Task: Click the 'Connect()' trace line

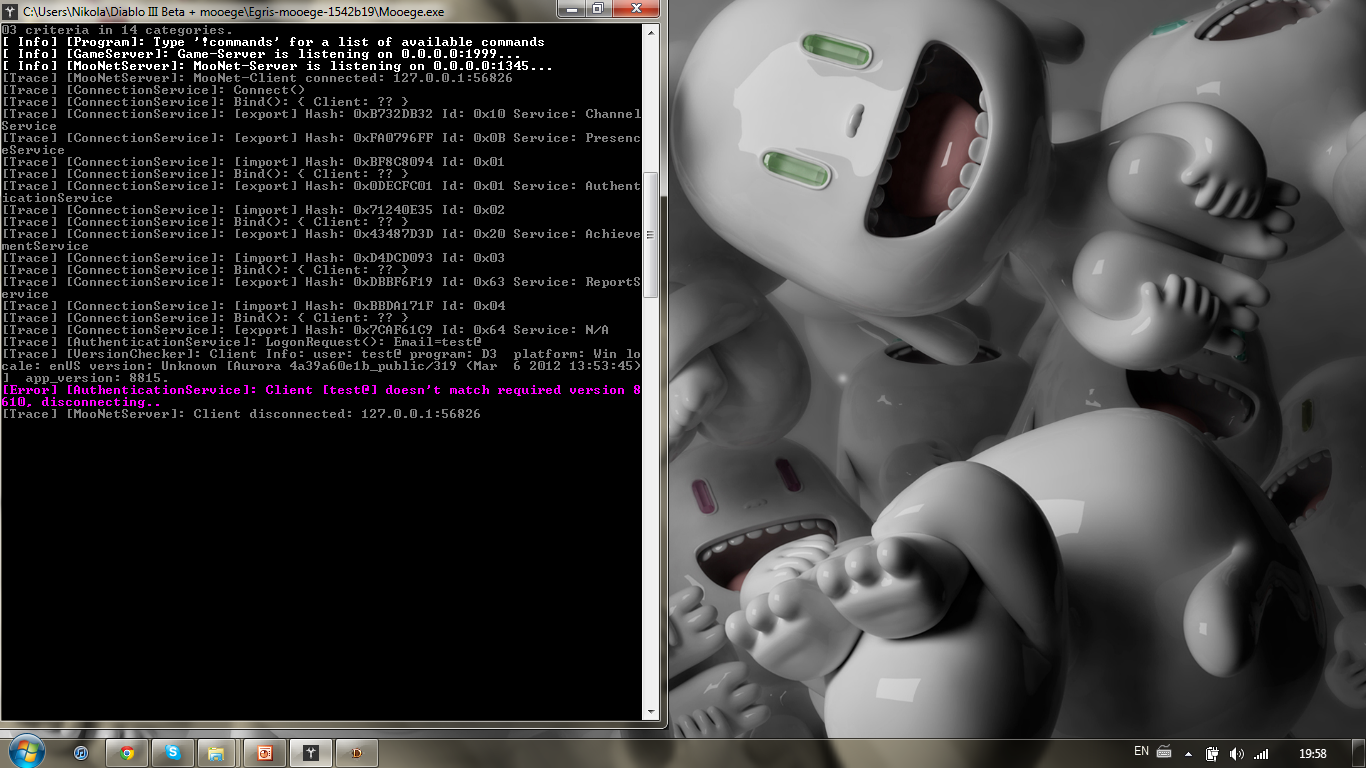Action: tap(153, 90)
